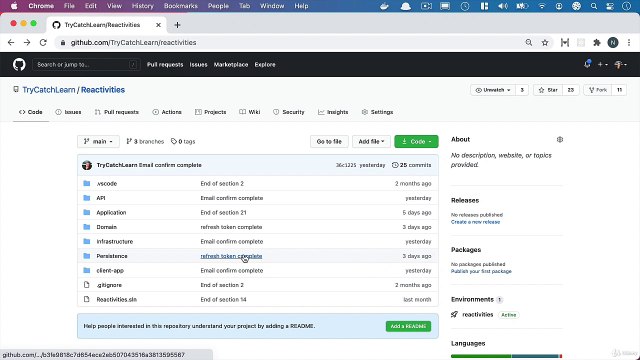This screenshot has height=360, width=640.
Task: Click the zoom magnifier icon in the address bar
Action: 529,42
